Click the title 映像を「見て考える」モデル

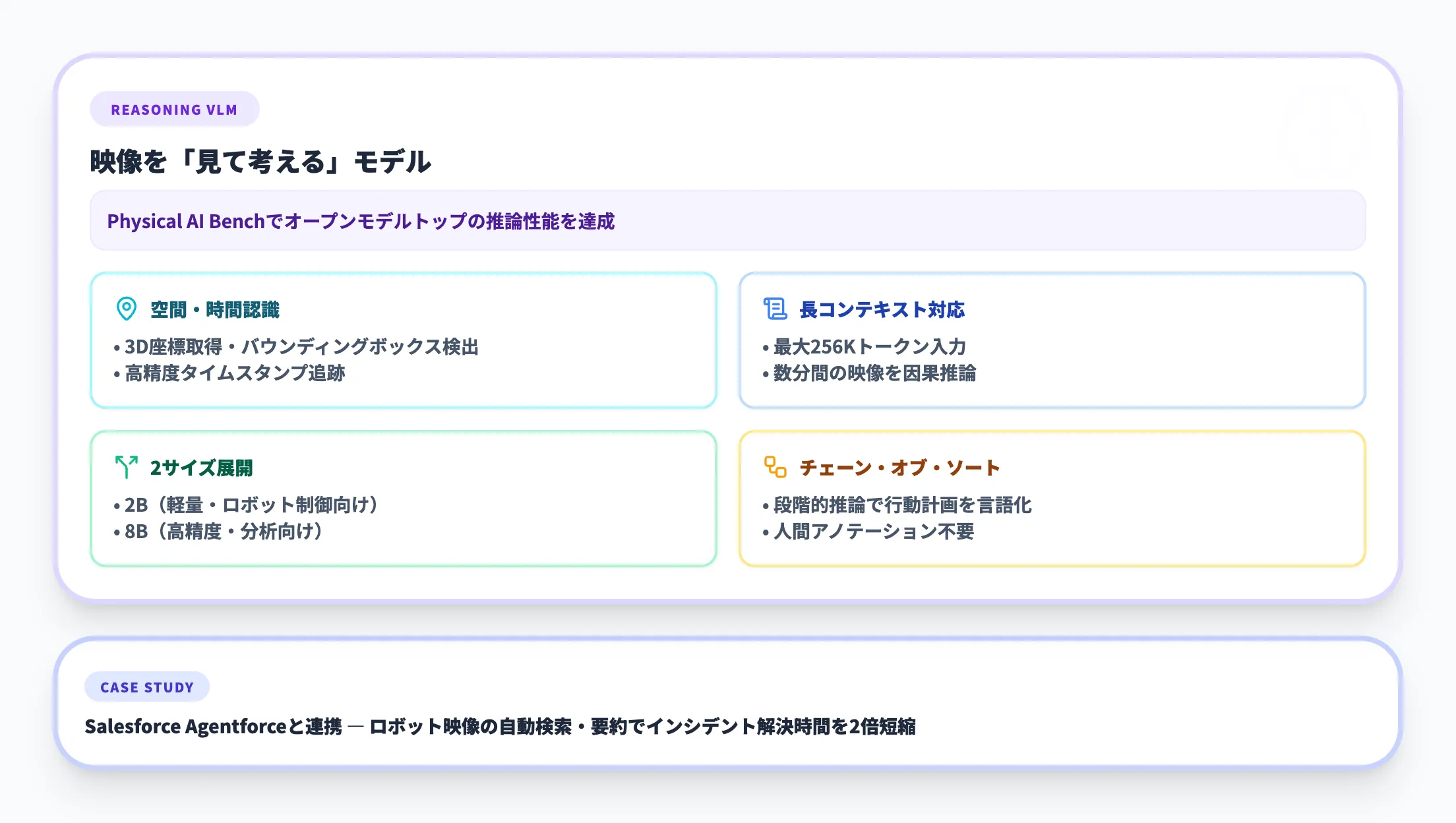(x=260, y=162)
